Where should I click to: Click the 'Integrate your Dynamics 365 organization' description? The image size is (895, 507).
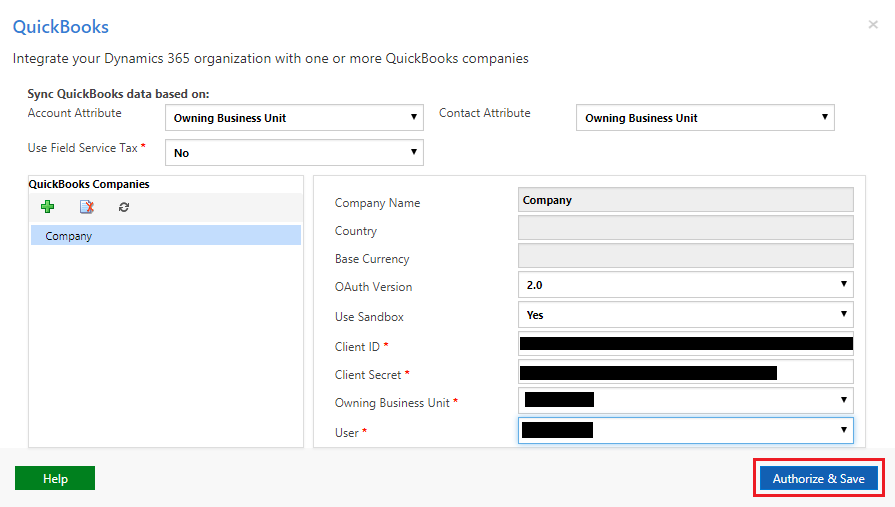271,58
